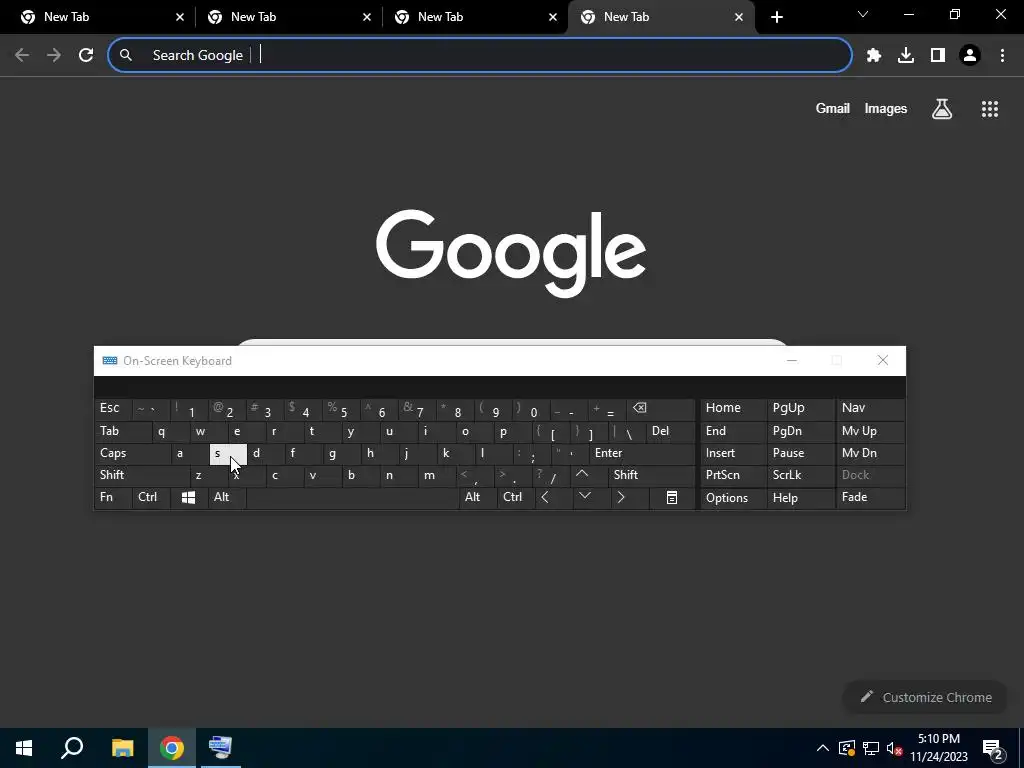Click the backspace key on On-Screen Keyboard
The height and width of the screenshot is (768, 1024).
(660, 409)
